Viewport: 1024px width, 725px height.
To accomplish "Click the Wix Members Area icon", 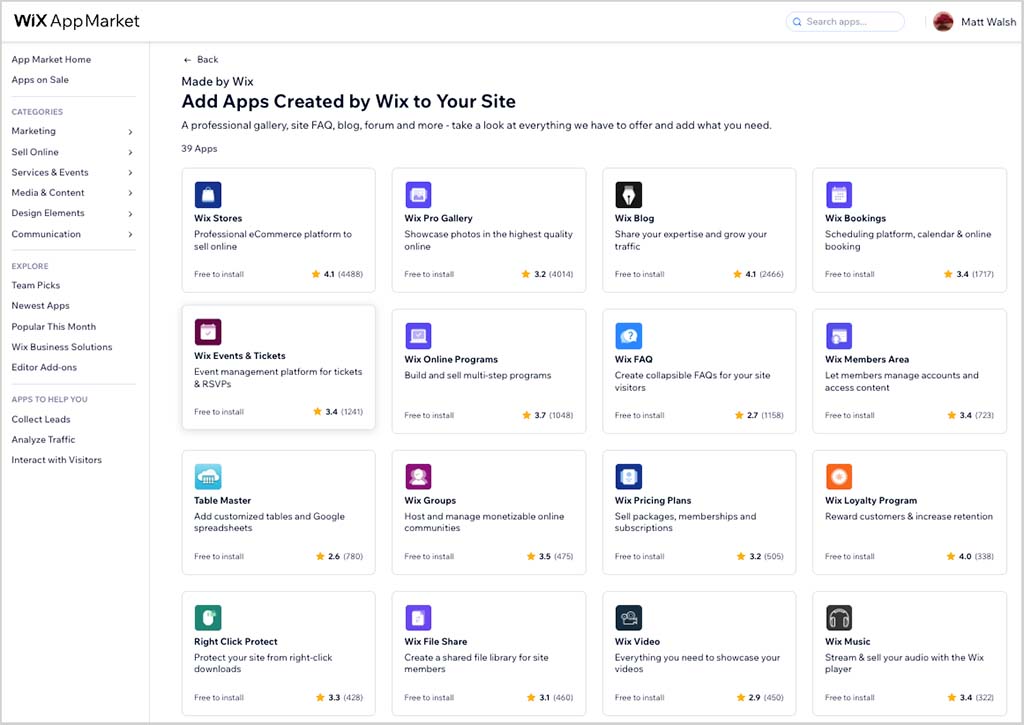I will (839, 336).
